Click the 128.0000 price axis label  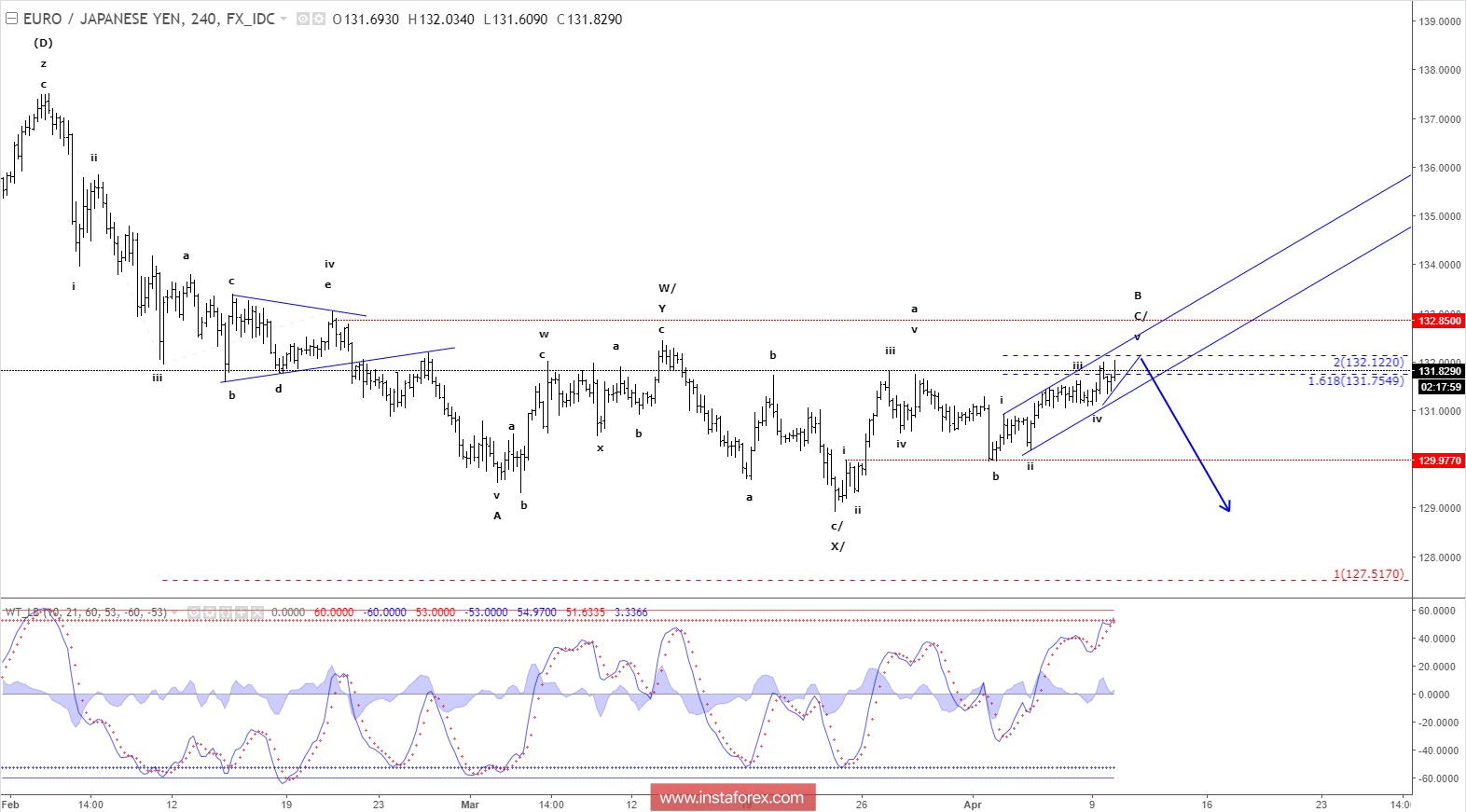click(x=1440, y=557)
